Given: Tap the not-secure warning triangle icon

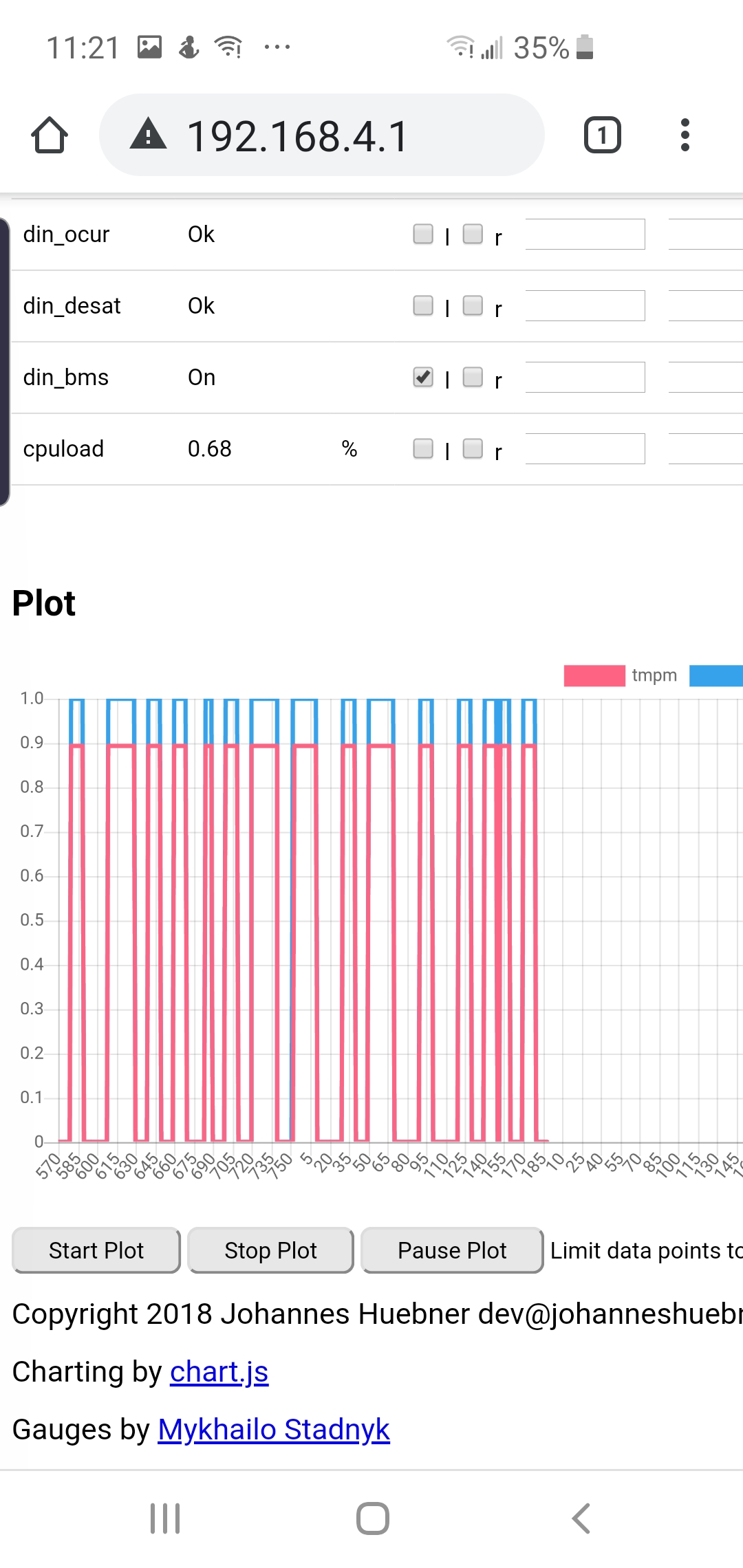Looking at the screenshot, I should point(148,134).
